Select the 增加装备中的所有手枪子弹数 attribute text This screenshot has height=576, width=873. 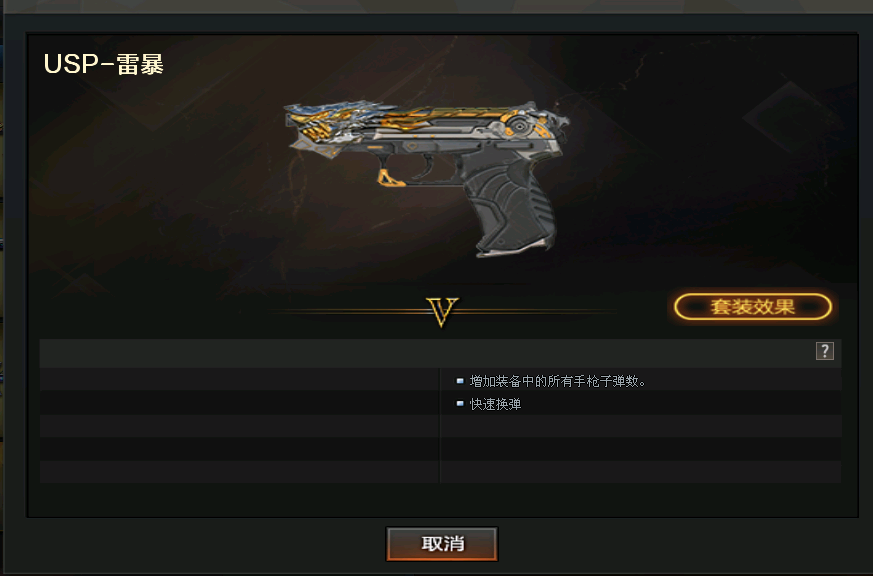(x=557, y=381)
